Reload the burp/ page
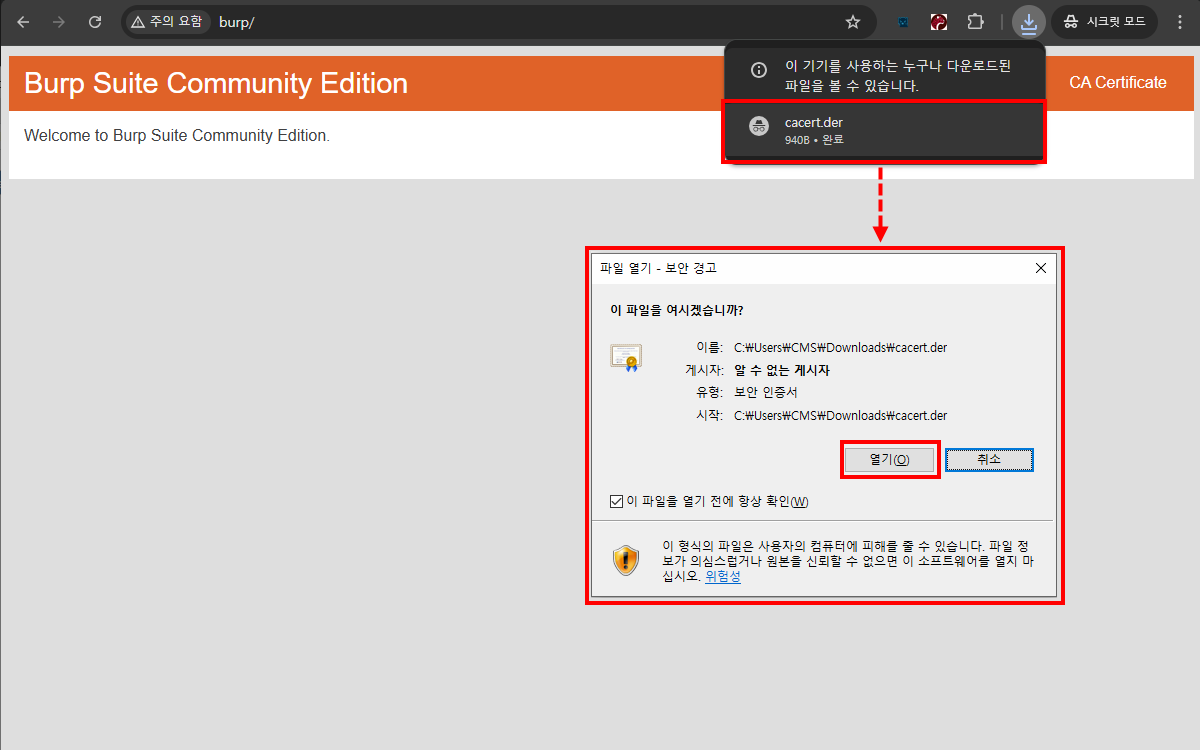 click(95, 22)
